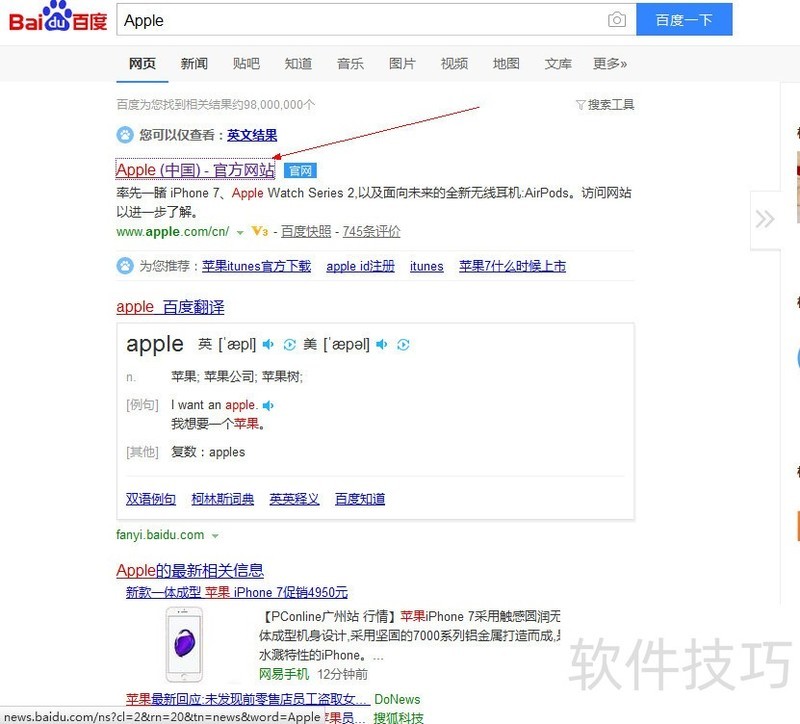Open the 柯林斯词典 link

(x=222, y=499)
